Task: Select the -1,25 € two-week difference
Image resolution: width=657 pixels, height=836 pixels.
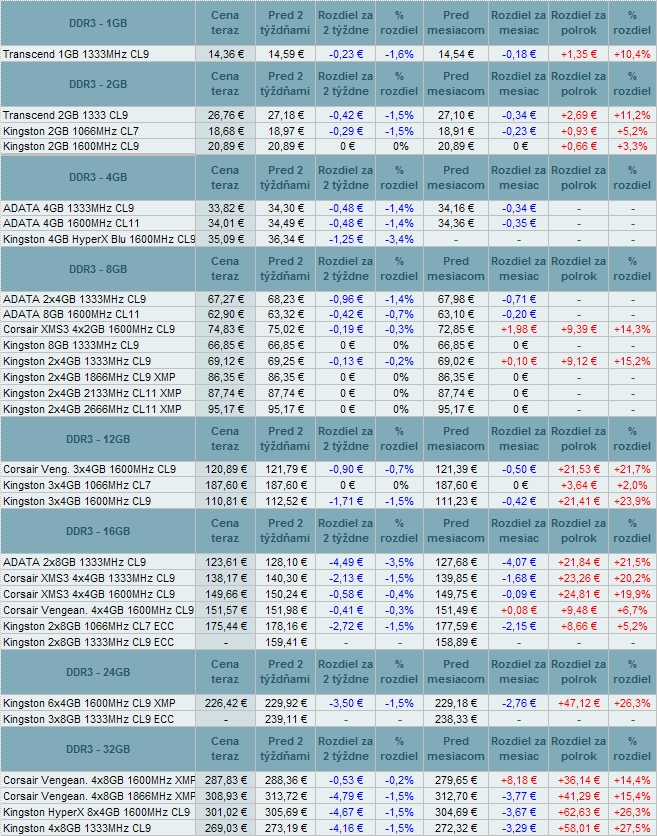Action: [x=346, y=239]
